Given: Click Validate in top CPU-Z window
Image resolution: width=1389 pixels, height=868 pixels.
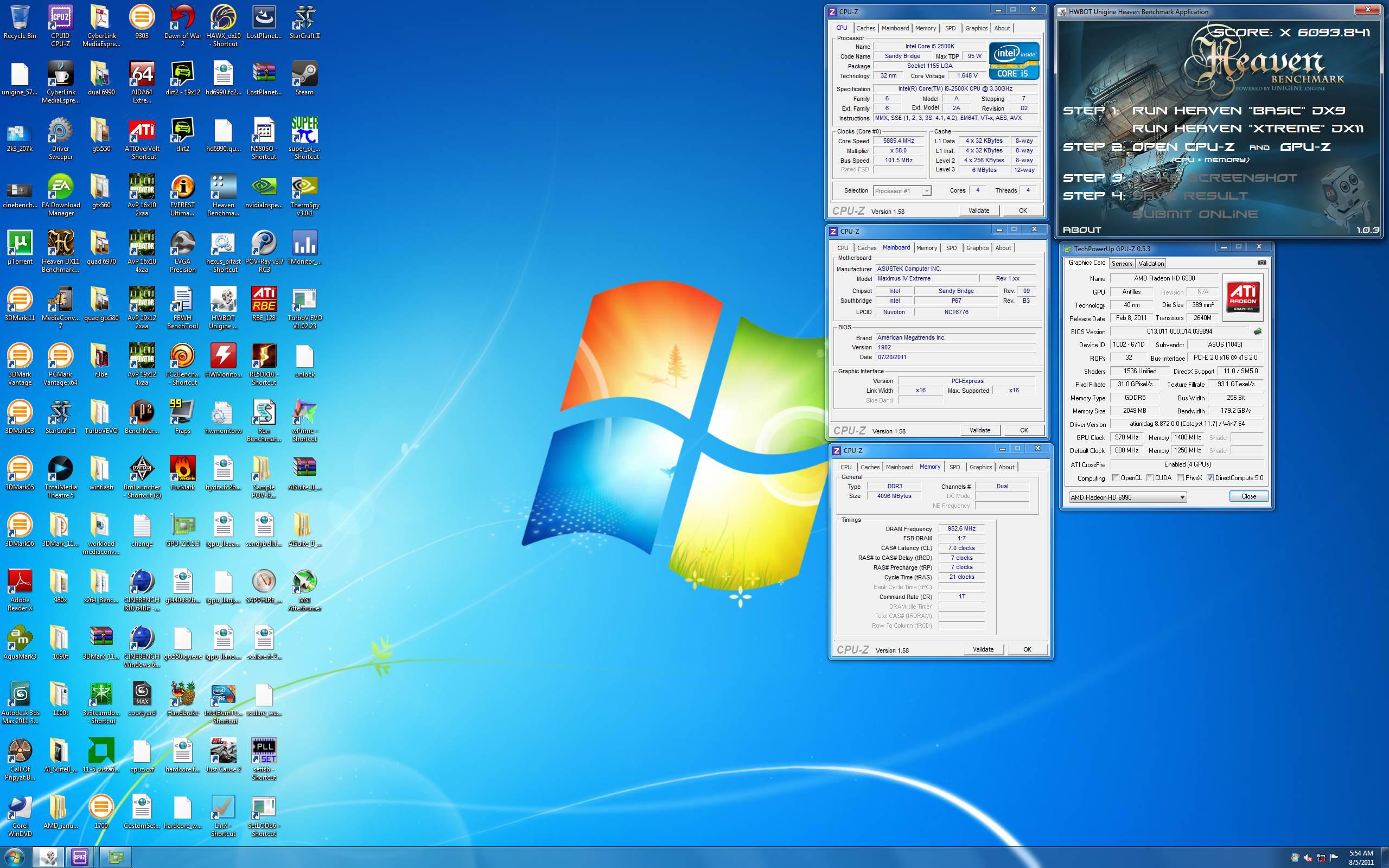Looking at the screenshot, I should (x=979, y=210).
